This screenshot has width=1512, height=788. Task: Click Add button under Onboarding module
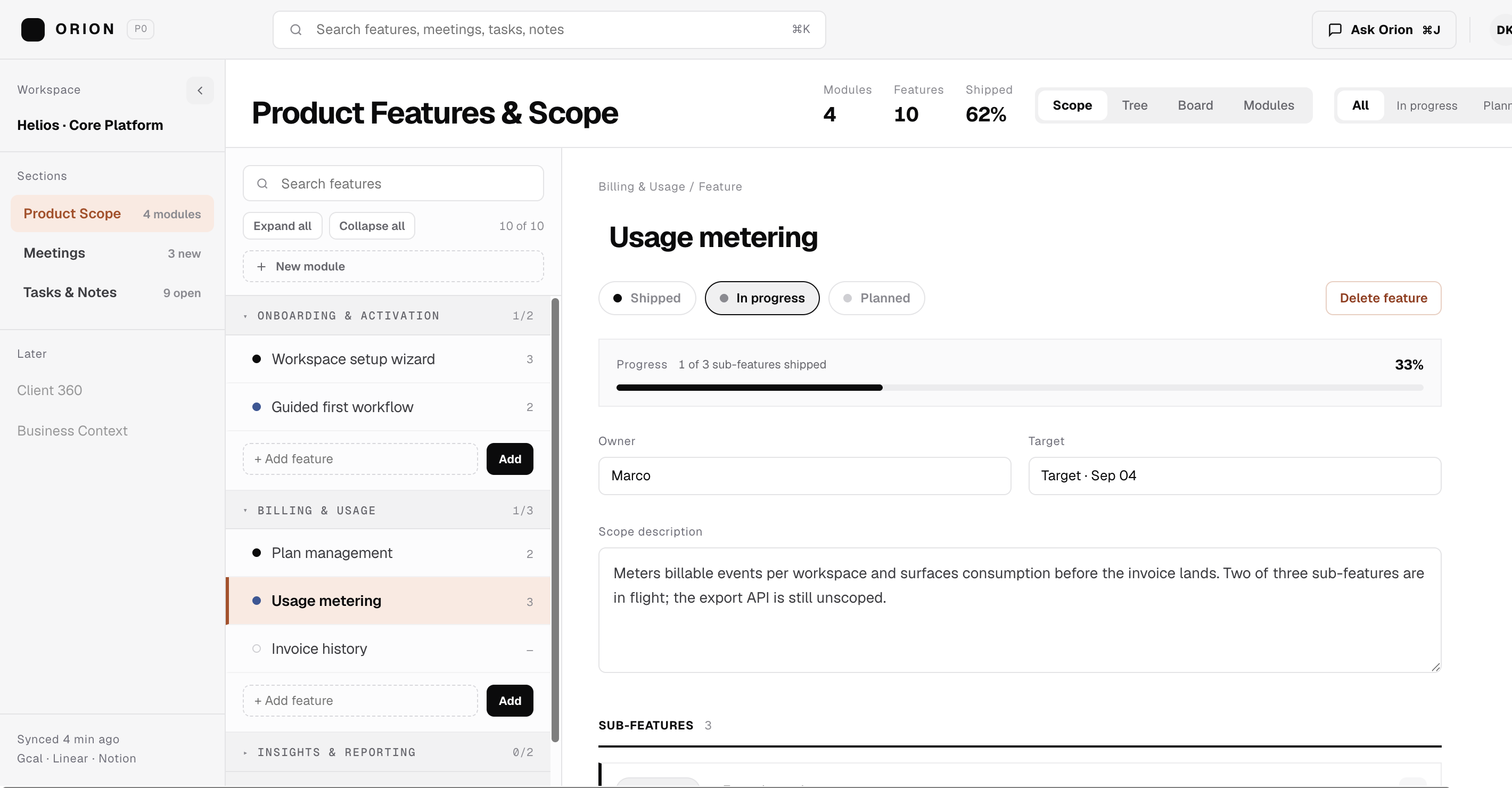[x=510, y=459]
